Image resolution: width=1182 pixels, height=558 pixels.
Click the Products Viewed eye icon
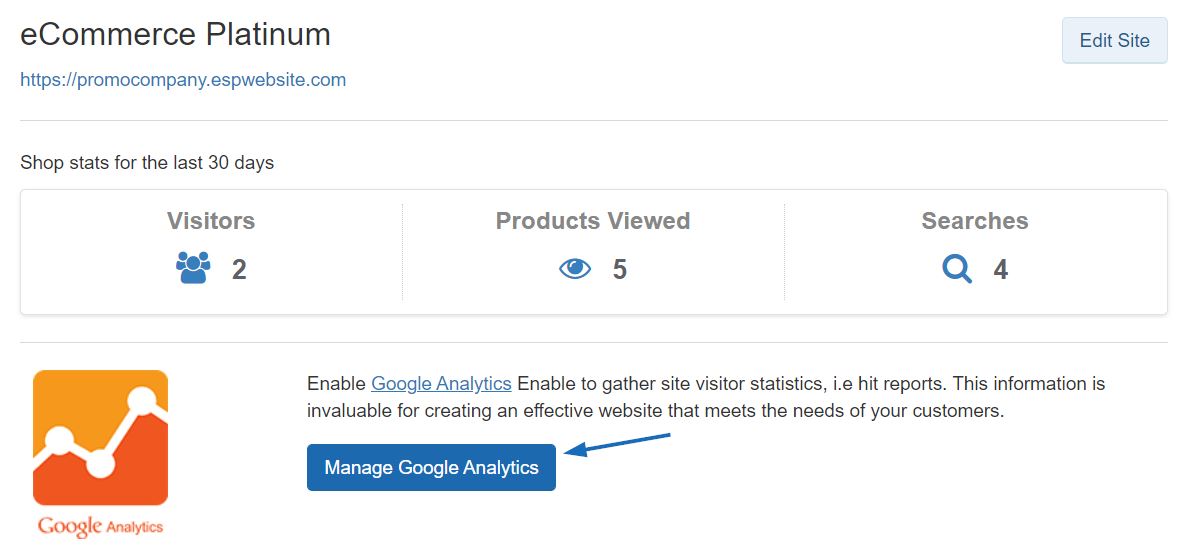tap(575, 268)
